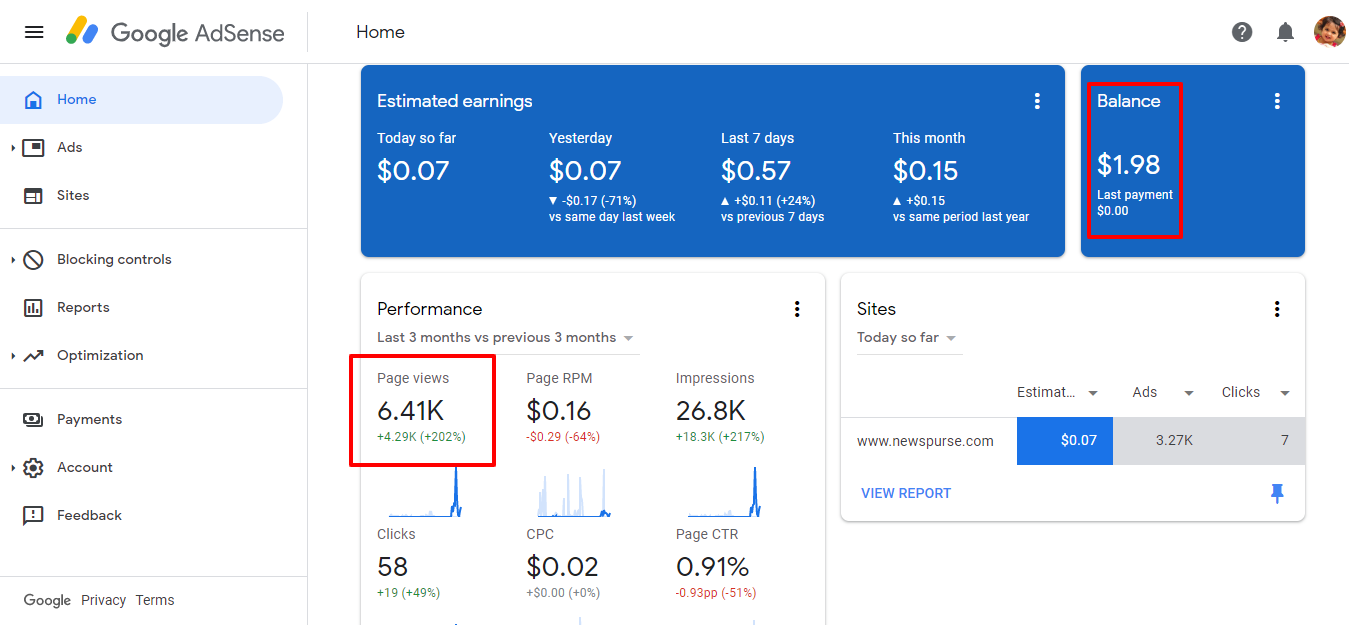Go to Home in sidebar
Viewport: 1349px width, 625px height.
coord(141,100)
